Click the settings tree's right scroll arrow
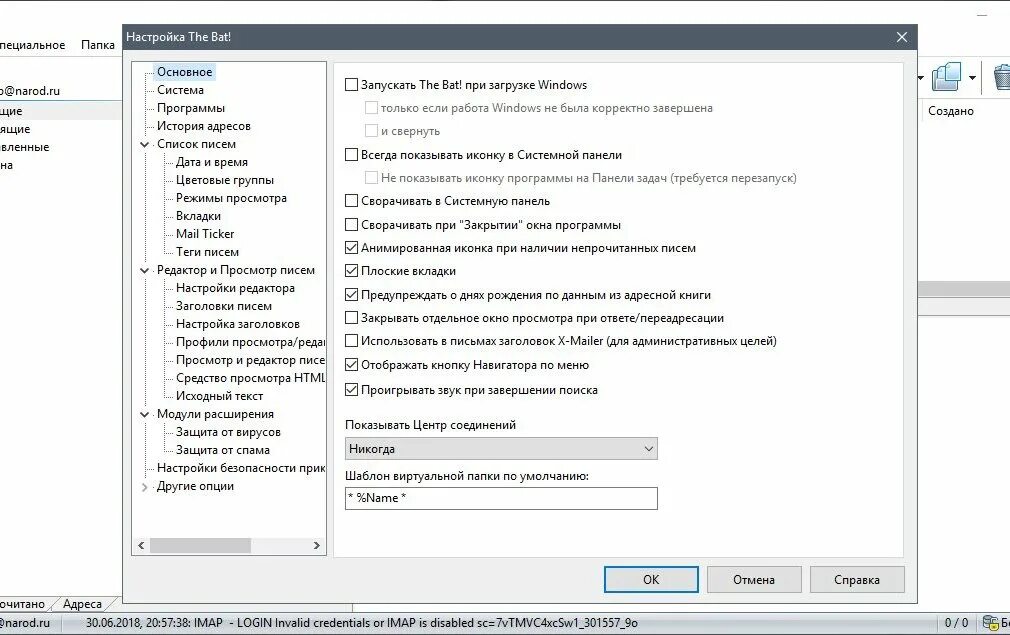Screen dimensions: 1010x635 coord(316,545)
